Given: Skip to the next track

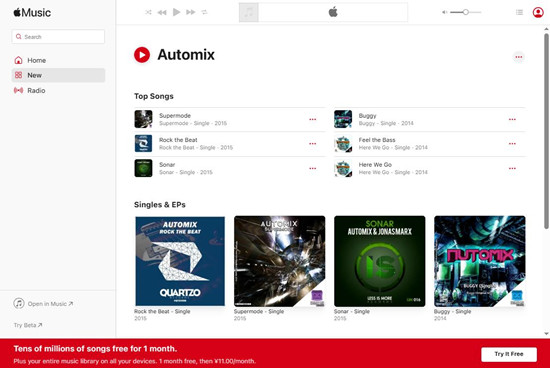Looking at the screenshot, I should [x=191, y=12].
